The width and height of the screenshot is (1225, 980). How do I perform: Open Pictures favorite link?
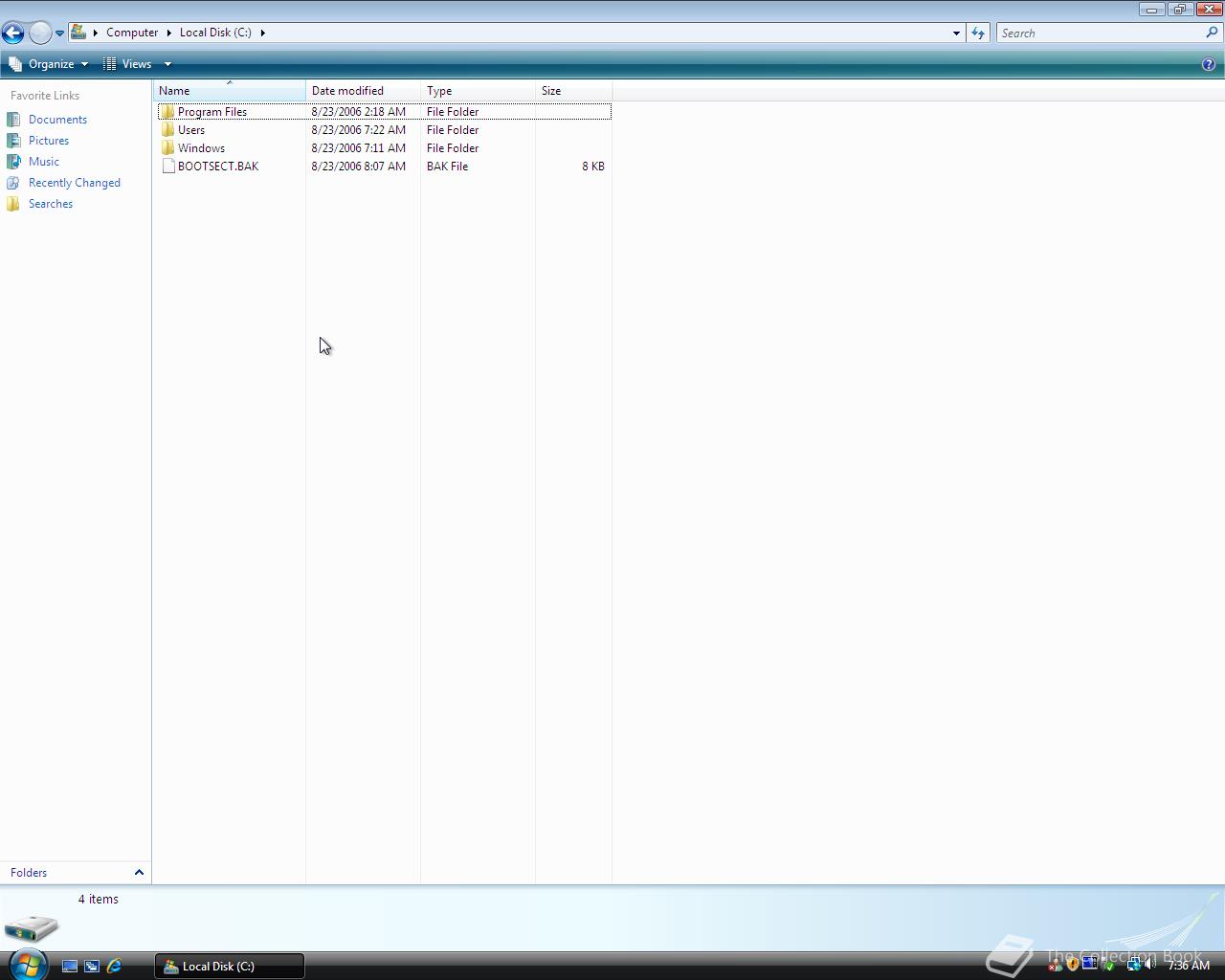(49, 141)
